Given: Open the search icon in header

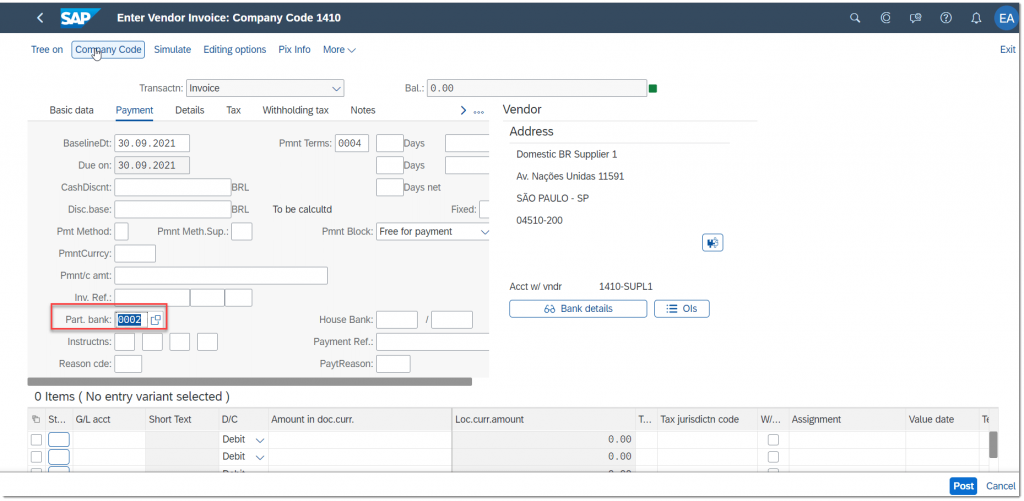Looking at the screenshot, I should [x=855, y=18].
